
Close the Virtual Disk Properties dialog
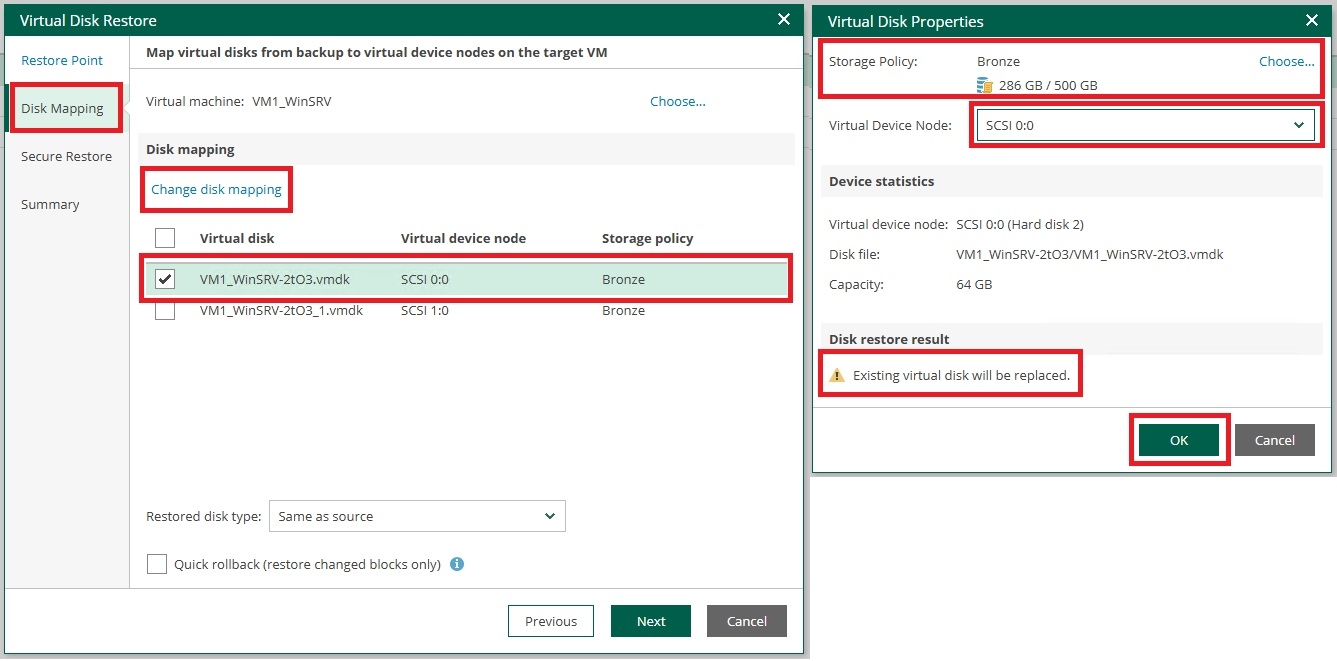[1312, 20]
